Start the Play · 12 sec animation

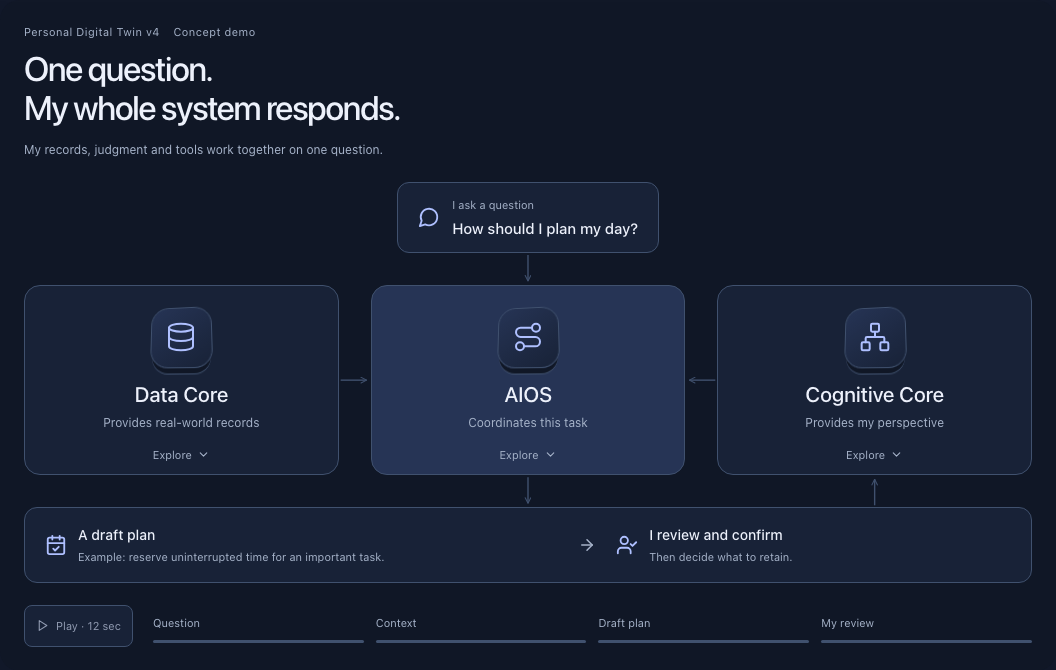click(79, 626)
